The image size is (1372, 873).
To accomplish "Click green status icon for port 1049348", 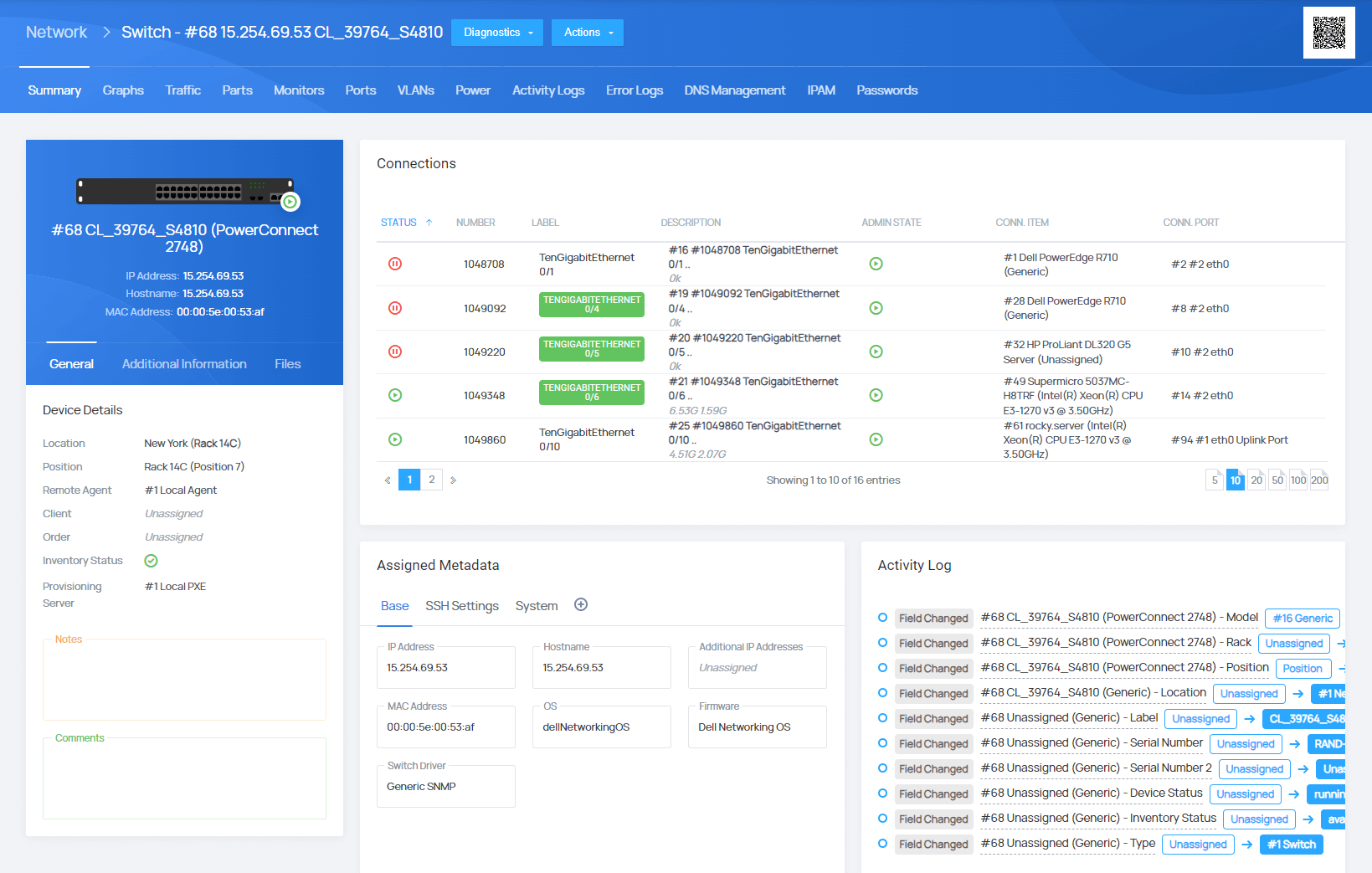I will [395, 395].
